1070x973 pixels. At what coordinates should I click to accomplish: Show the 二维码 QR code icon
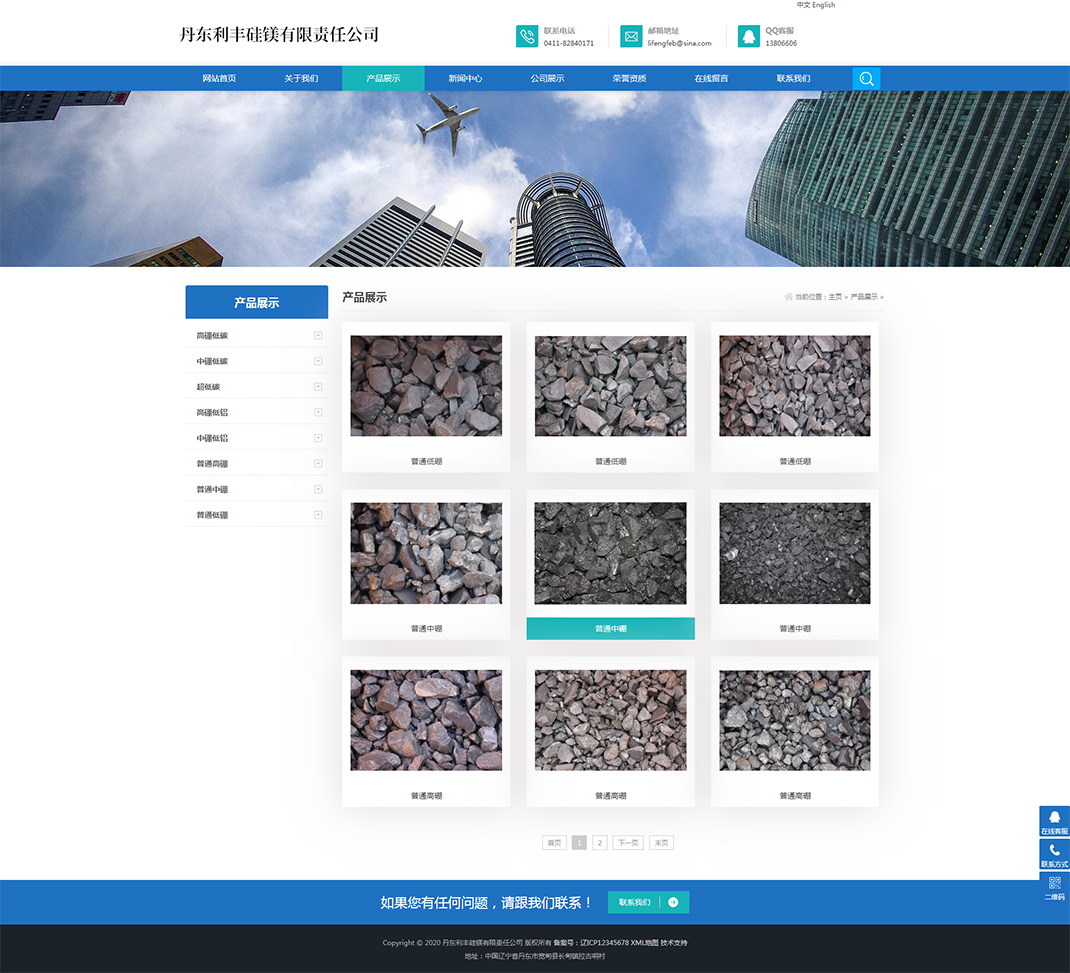tap(1054, 887)
